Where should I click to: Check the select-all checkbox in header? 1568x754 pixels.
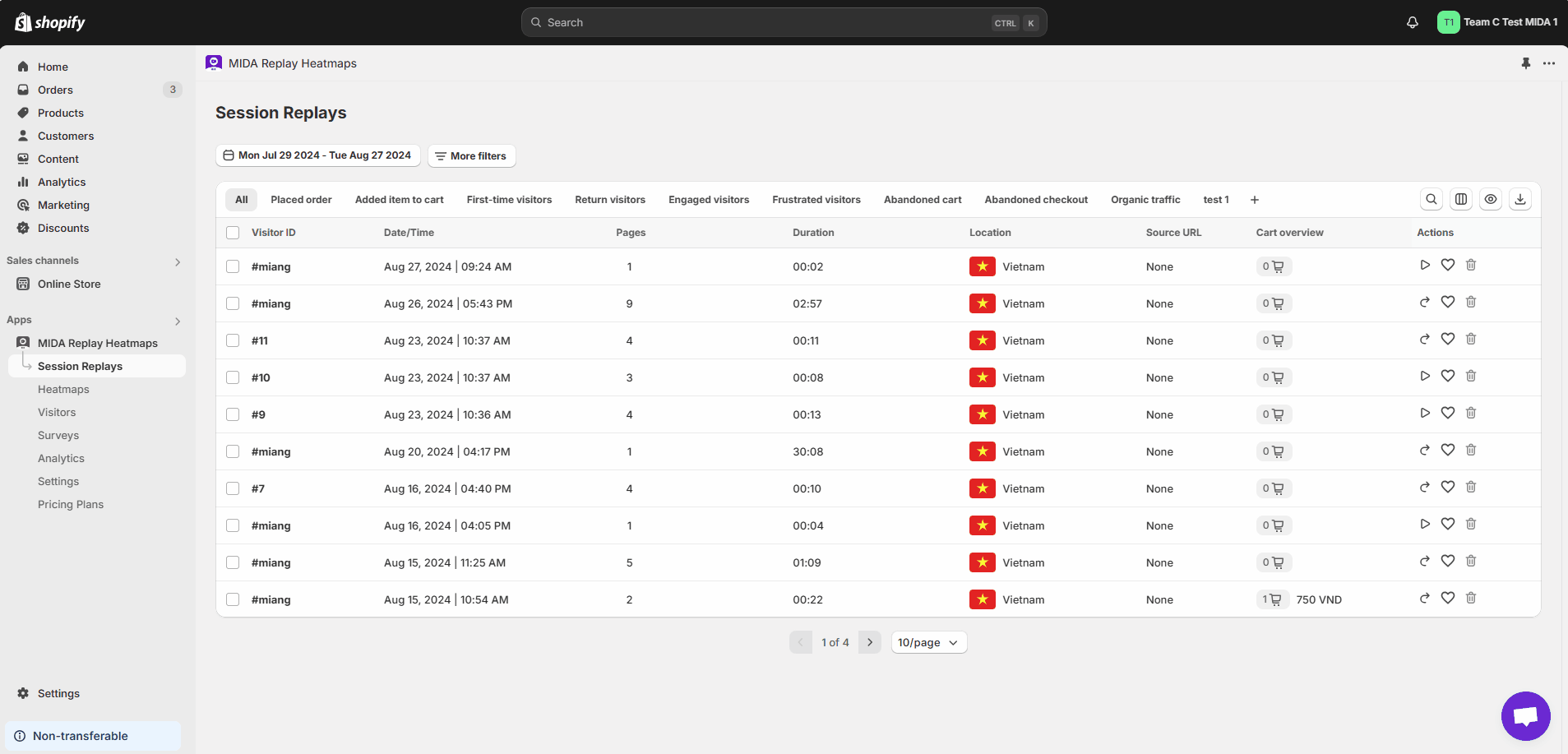(233, 233)
